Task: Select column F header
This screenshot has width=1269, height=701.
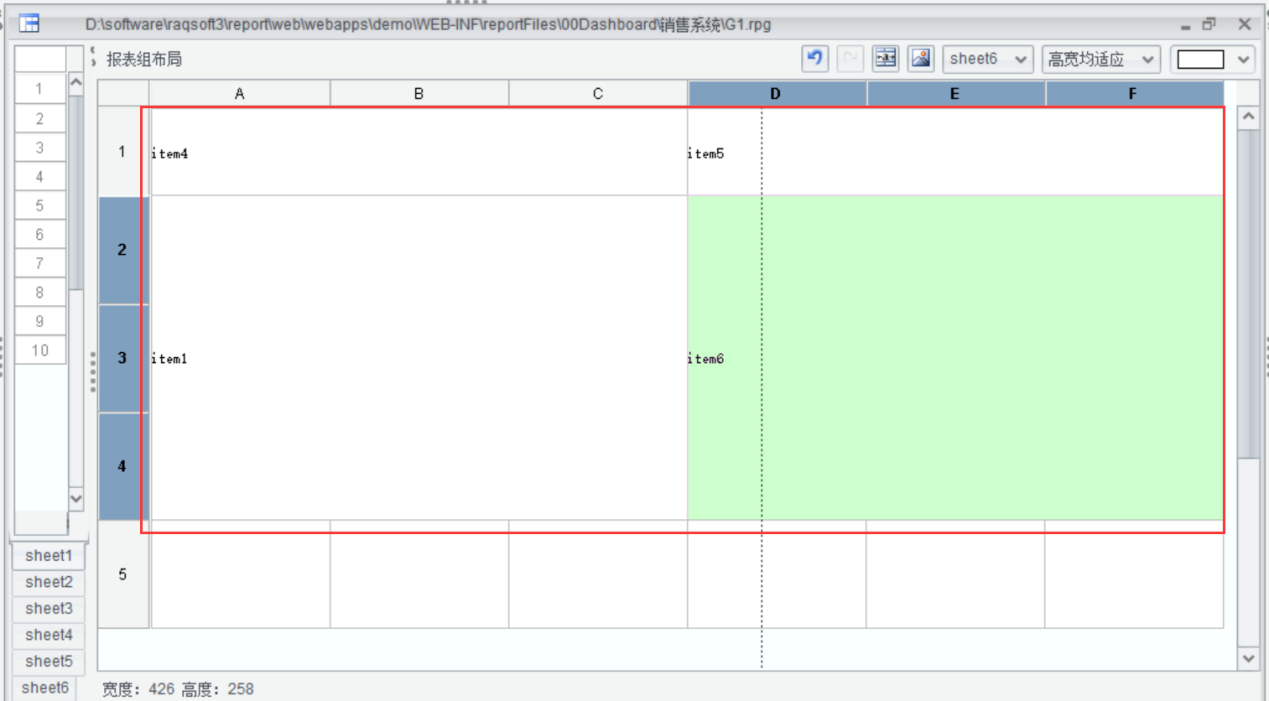Action: click(1134, 94)
